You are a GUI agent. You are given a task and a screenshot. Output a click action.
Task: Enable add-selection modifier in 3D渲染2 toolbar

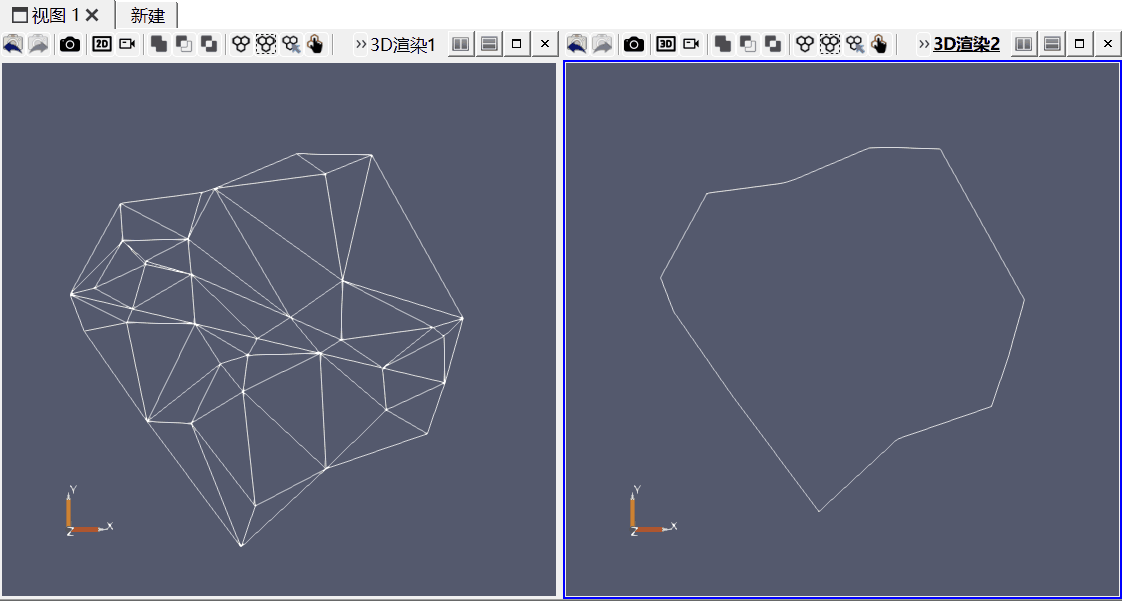[723, 44]
